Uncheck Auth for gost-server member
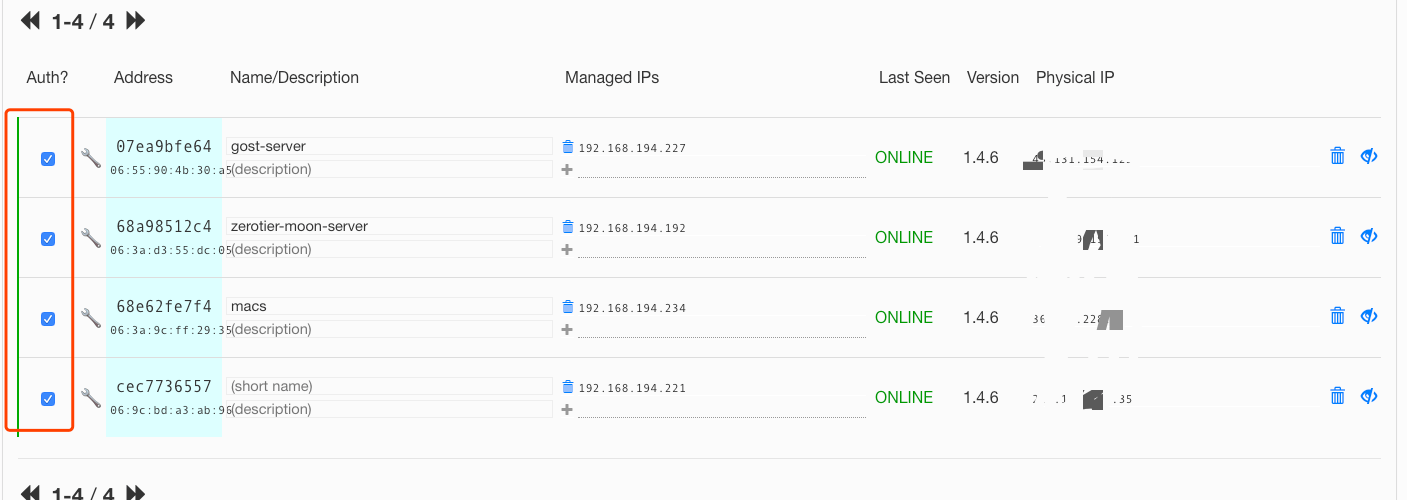Screen dimensions: 1407x500 tap(48, 159)
